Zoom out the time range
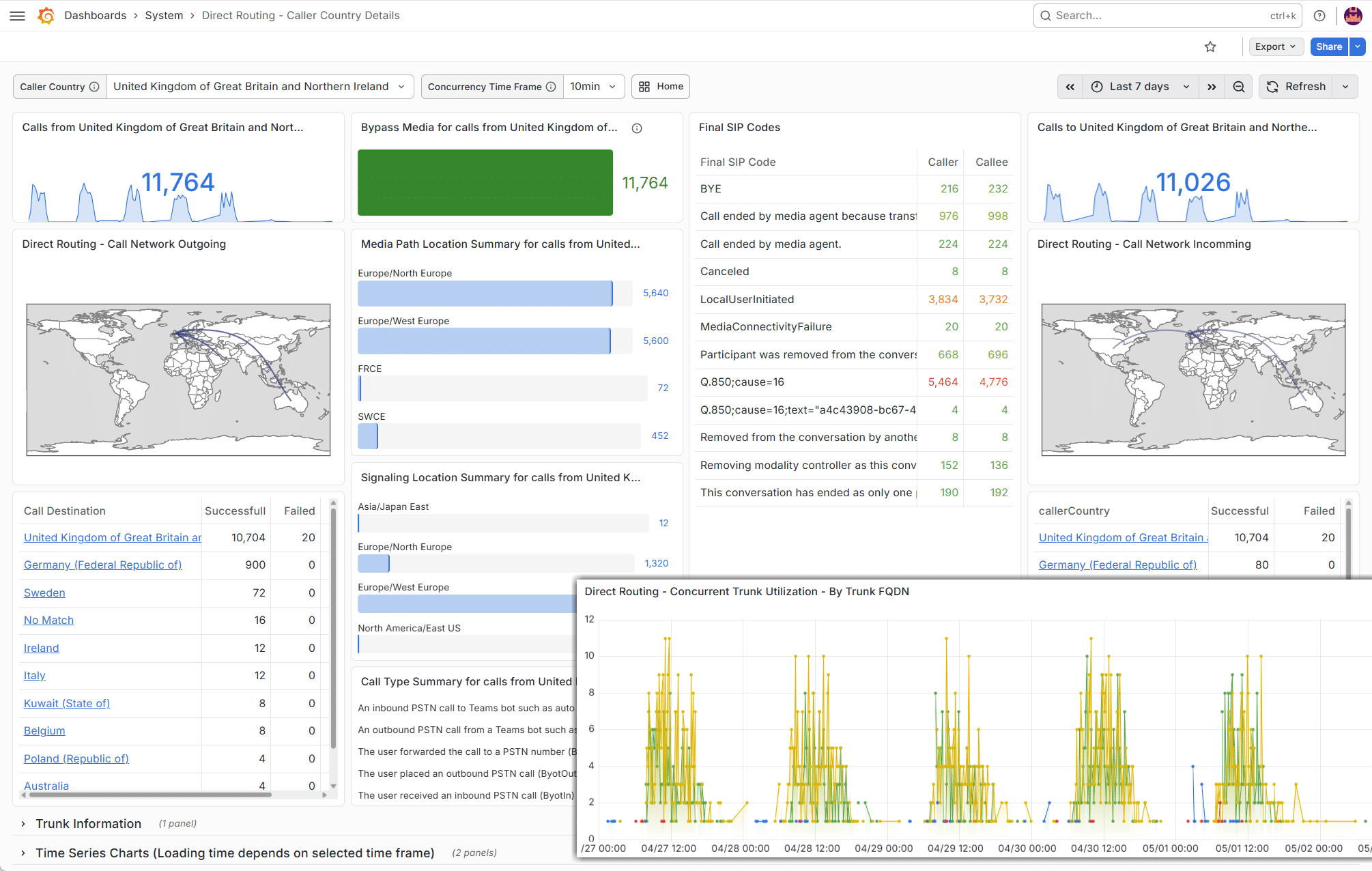 pyautogui.click(x=1239, y=87)
